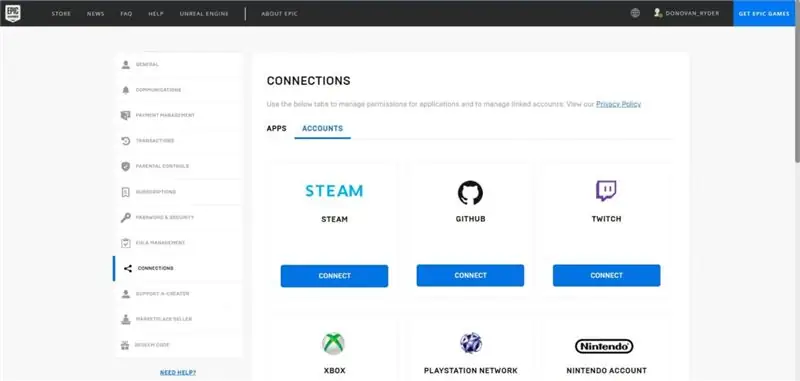Click the GitHub octocat logo
The image size is (800, 381).
pyautogui.click(x=470, y=193)
